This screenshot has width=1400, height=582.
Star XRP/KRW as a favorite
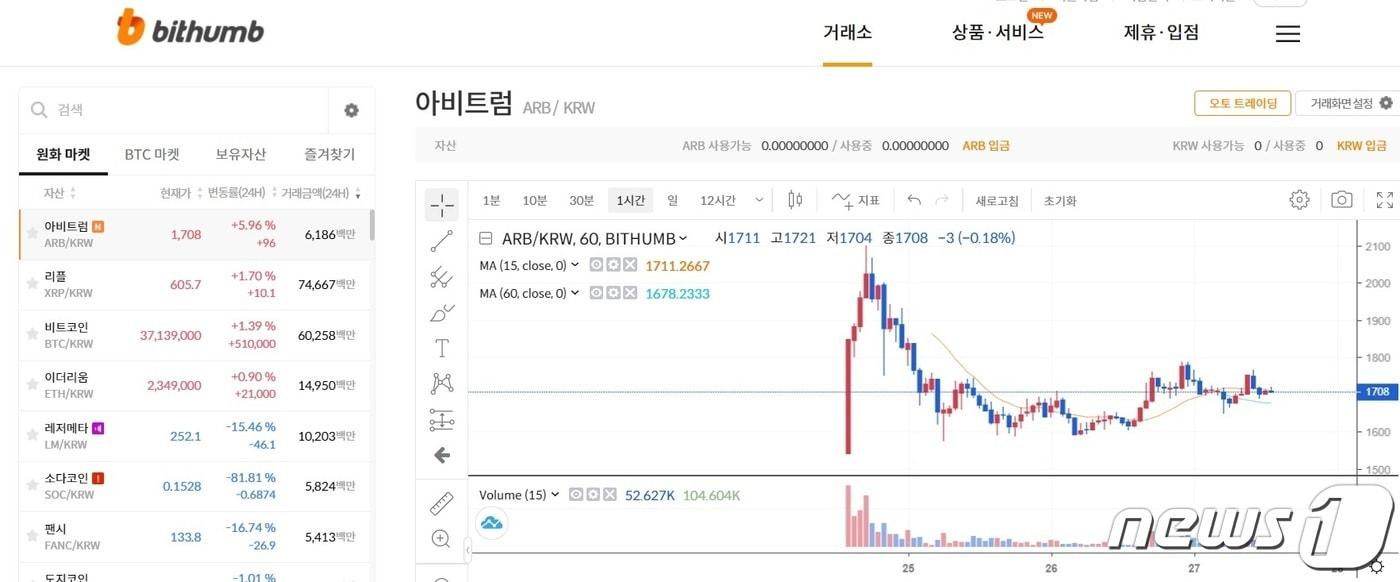point(31,284)
